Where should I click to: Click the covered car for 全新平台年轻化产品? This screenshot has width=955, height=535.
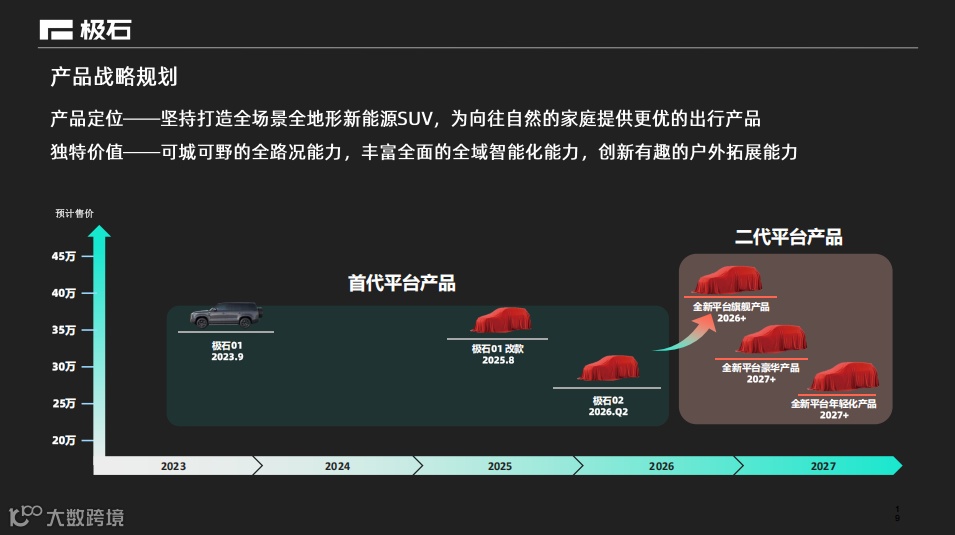[x=844, y=377]
